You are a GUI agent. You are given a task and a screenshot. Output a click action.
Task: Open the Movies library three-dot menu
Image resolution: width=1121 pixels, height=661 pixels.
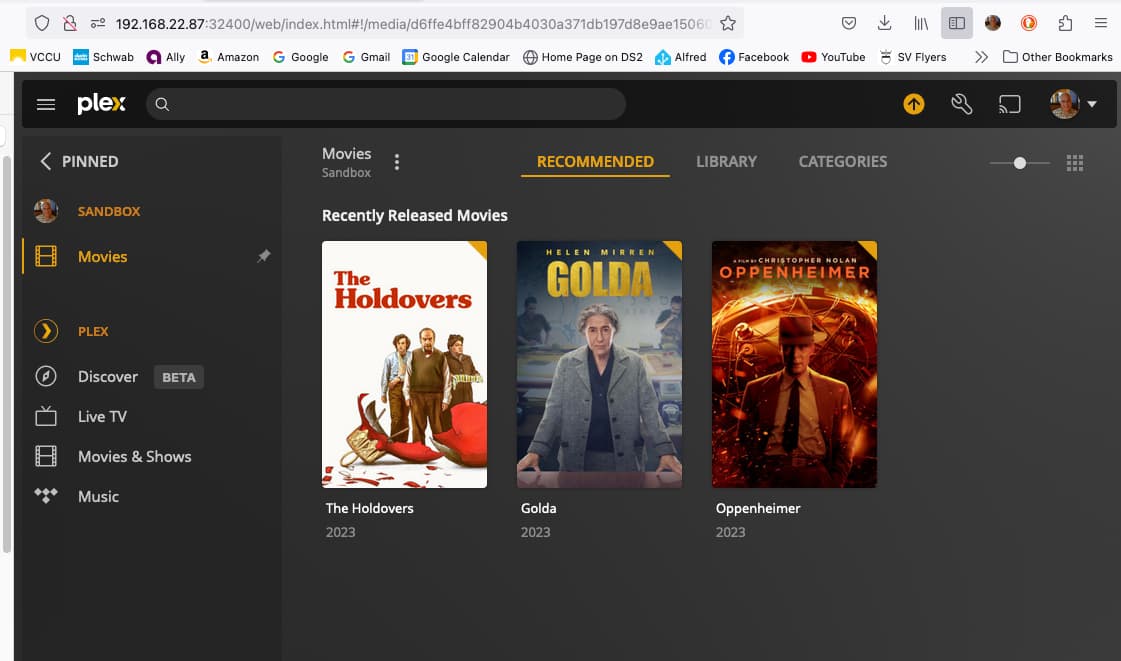tap(397, 162)
